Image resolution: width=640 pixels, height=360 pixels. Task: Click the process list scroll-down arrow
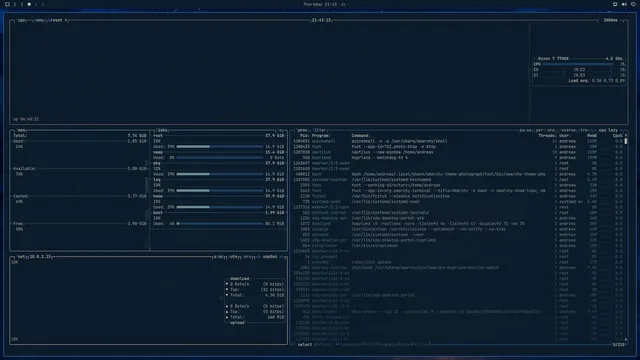pos(626,339)
